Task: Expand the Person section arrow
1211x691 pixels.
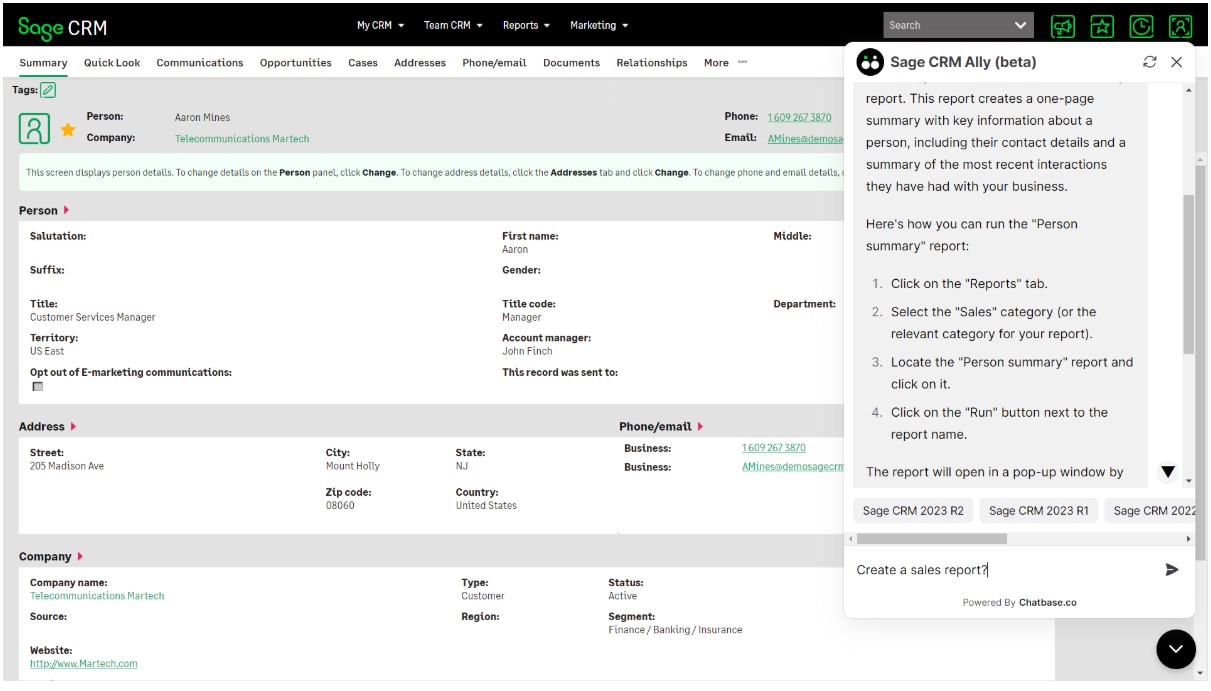Action: click(x=66, y=210)
